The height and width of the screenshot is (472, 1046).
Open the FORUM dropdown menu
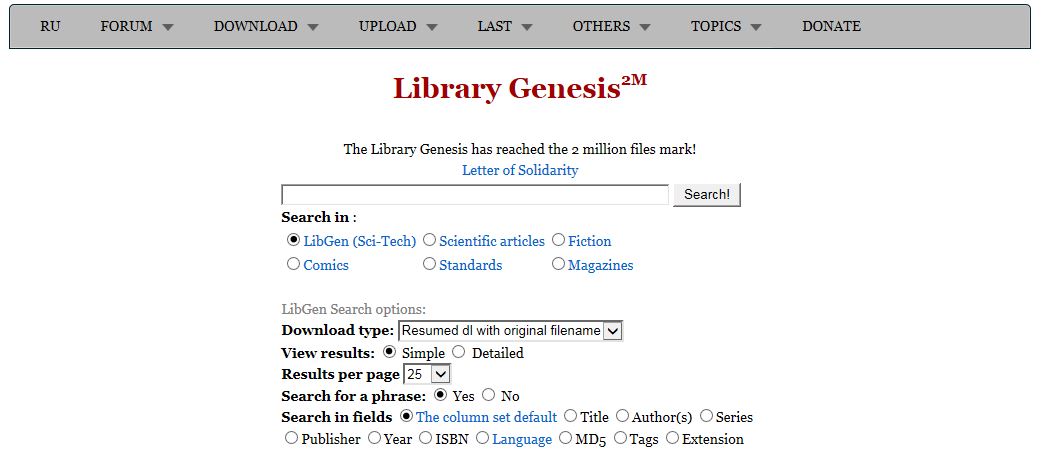(136, 27)
